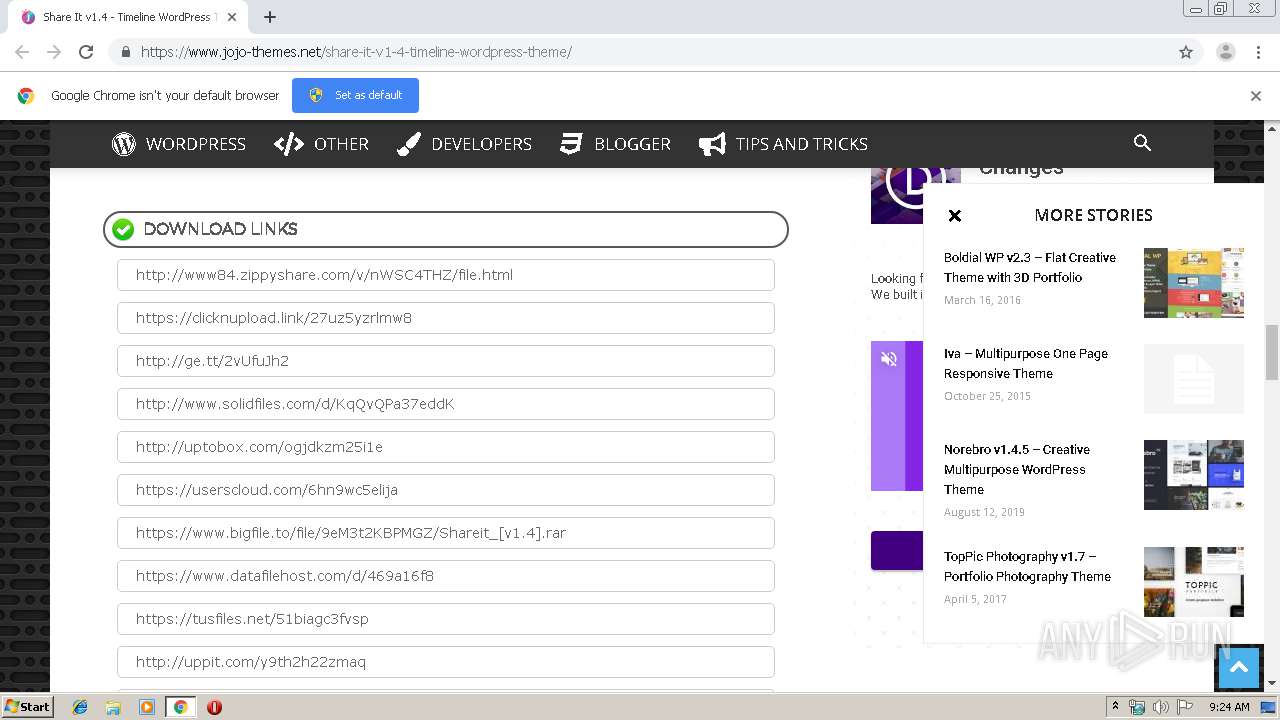Viewport: 1280px width, 720px height.
Task: Open the TIPS AND TRICKS menu
Action: 783,144
